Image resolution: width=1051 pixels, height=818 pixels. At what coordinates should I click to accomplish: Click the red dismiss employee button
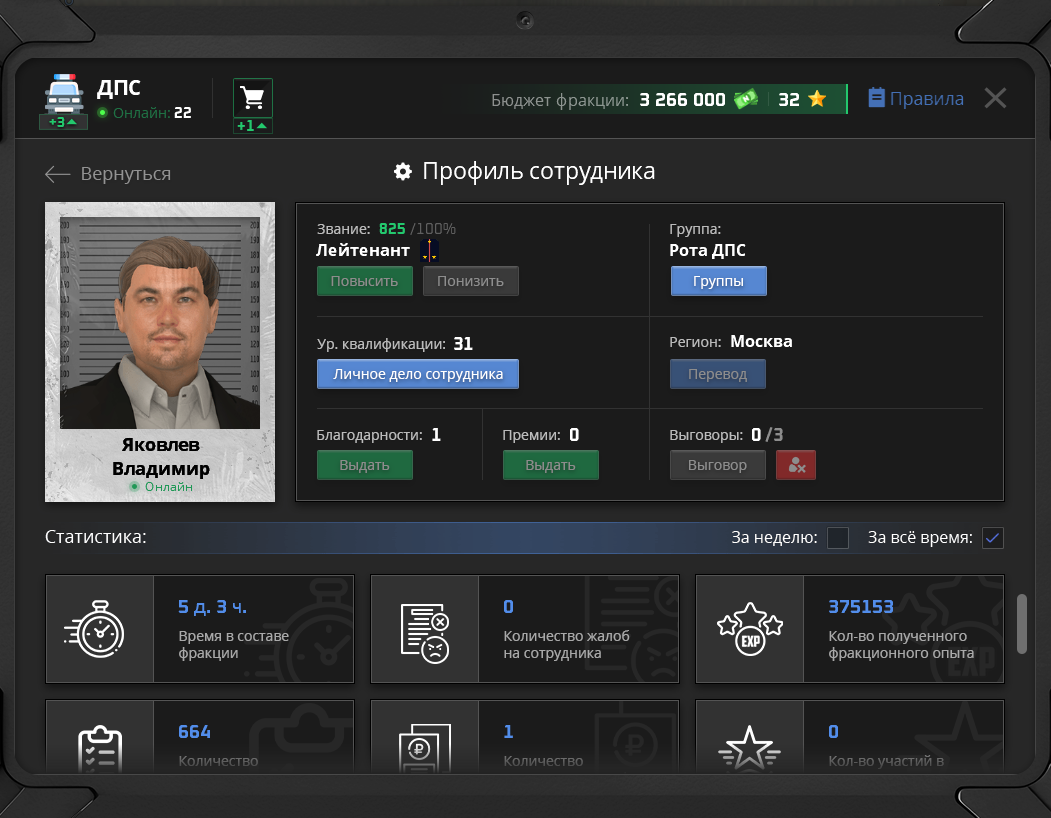tap(796, 465)
